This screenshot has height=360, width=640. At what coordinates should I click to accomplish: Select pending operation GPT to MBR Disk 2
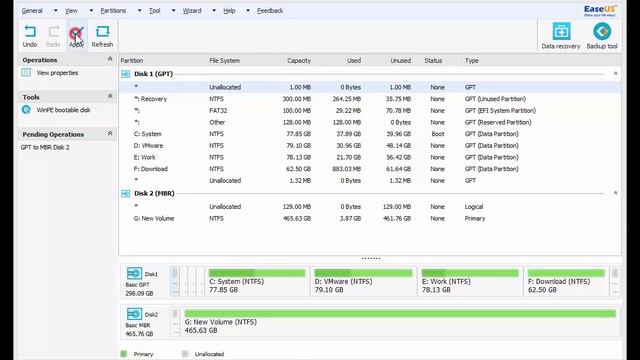[45, 147]
